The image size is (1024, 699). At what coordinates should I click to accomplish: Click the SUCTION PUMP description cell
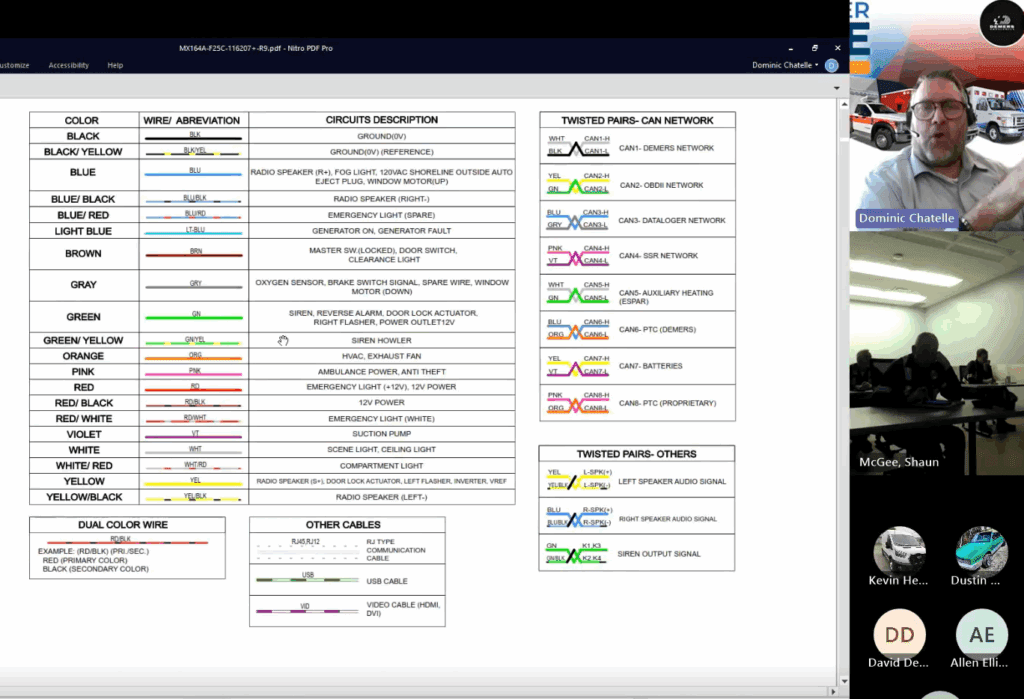coord(381,434)
